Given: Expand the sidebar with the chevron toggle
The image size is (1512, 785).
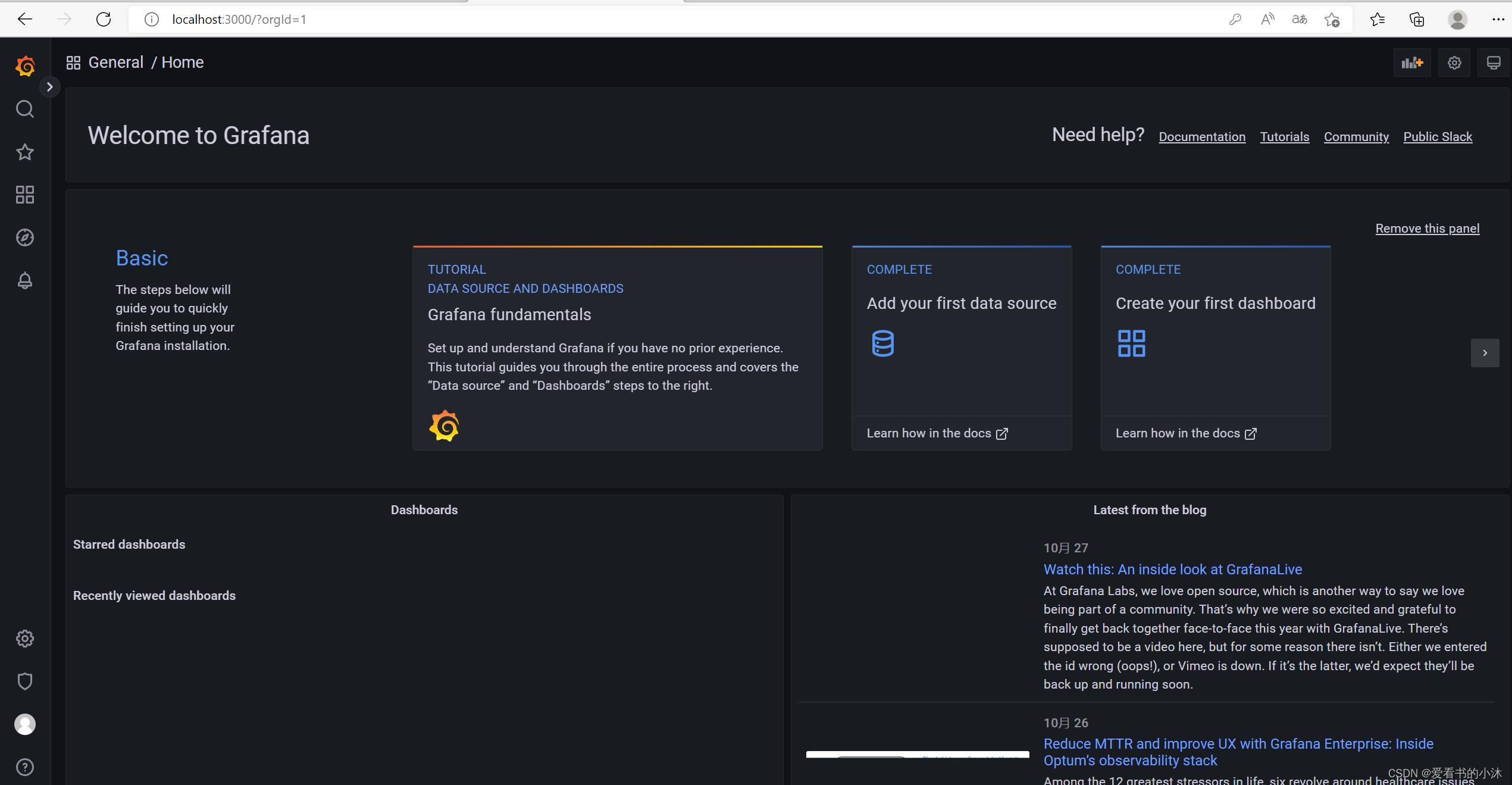Looking at the screenshot, I should coord(50,87).
